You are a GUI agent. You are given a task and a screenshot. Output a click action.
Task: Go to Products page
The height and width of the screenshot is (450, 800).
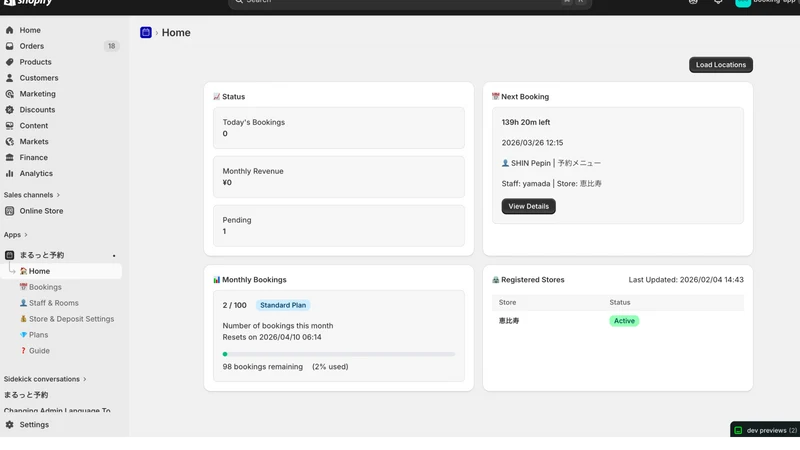(x=35, y=62)
